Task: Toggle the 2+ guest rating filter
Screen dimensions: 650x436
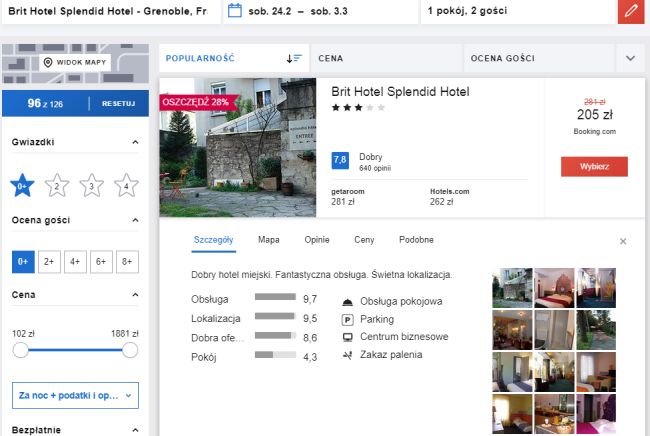Action: (48, 261)
